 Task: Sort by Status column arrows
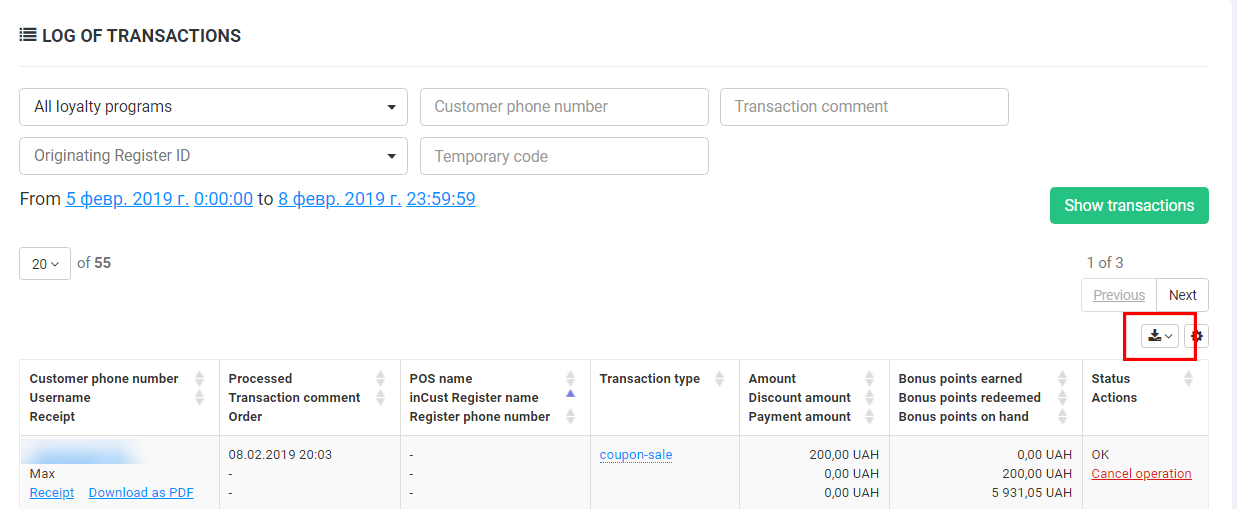click(x=1188, y=379)
